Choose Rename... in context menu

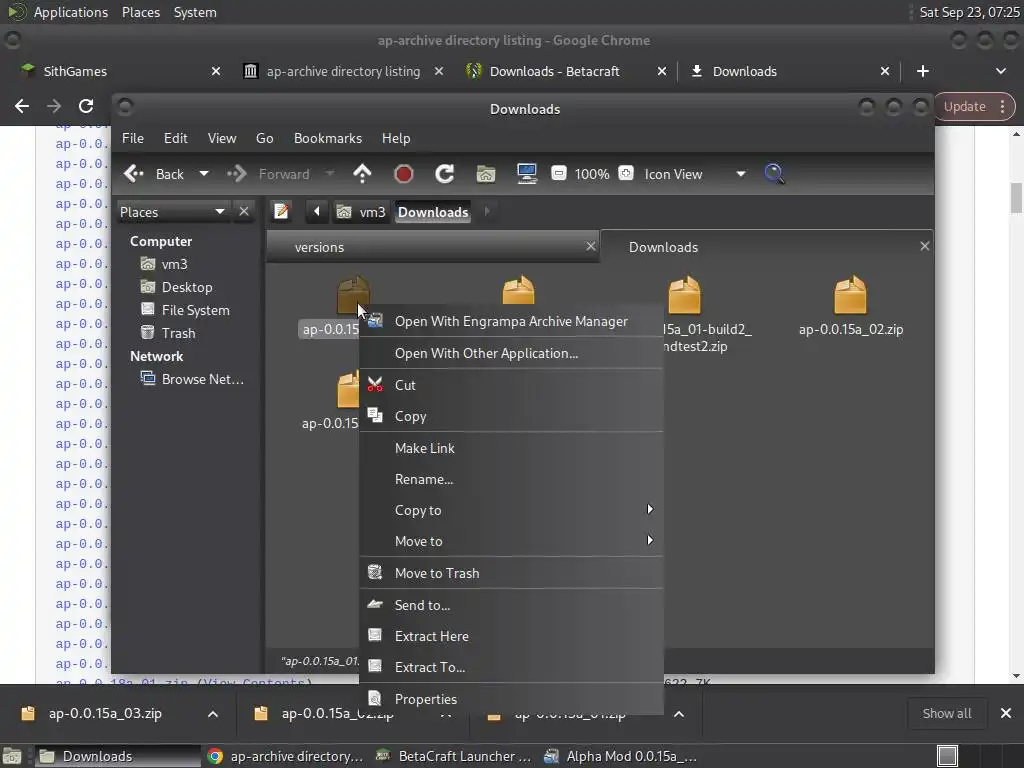tap(511, 479)
